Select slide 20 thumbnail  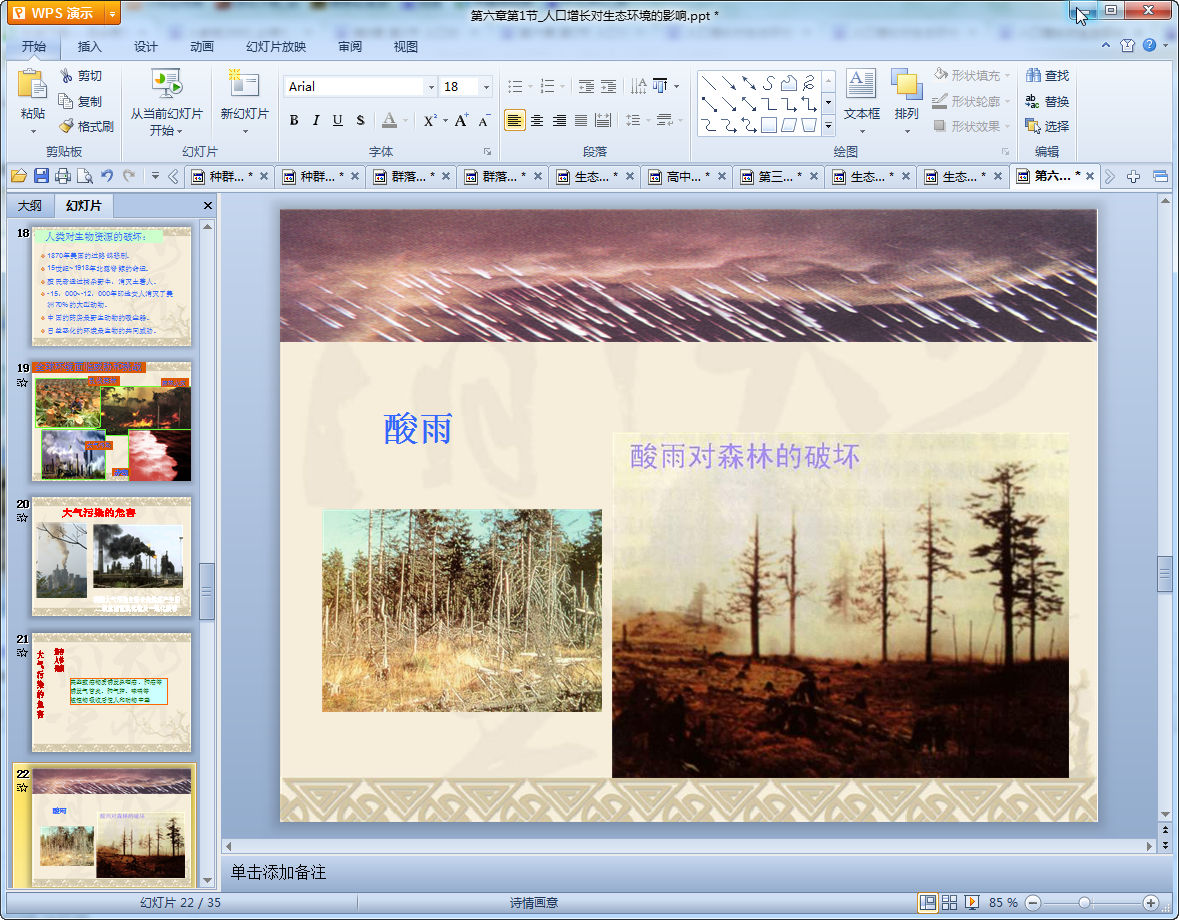(x=111, y=556)
